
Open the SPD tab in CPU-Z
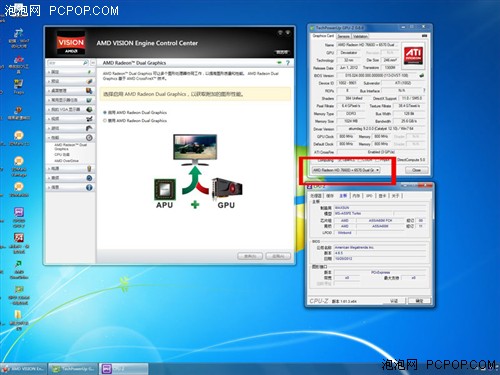tap(369, 196)
